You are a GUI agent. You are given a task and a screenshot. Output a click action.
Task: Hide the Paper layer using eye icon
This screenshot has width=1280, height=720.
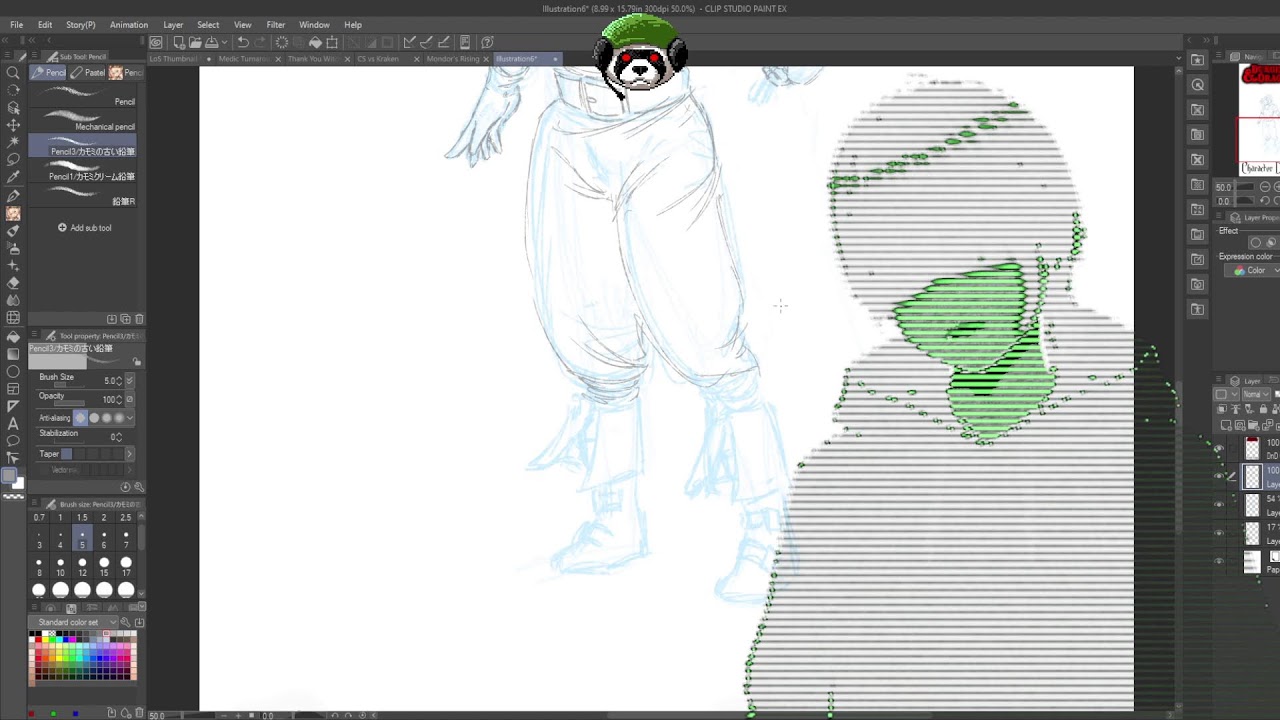(x=1218, y=562)
